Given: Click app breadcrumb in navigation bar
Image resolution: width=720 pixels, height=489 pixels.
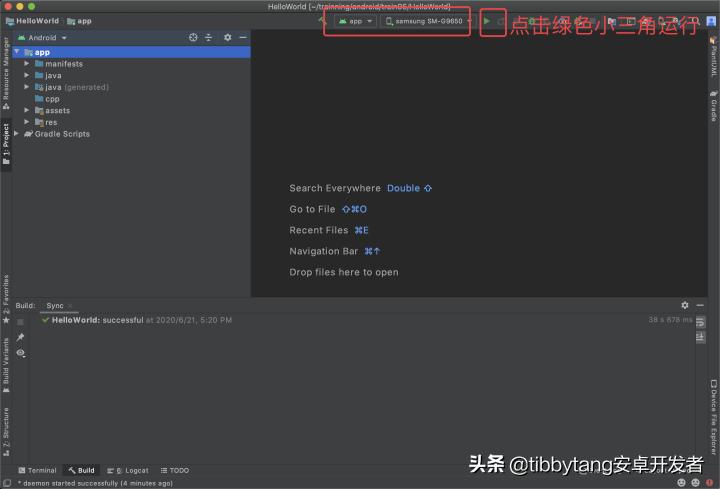Looking at the screenshot, I should click(79, 21).
